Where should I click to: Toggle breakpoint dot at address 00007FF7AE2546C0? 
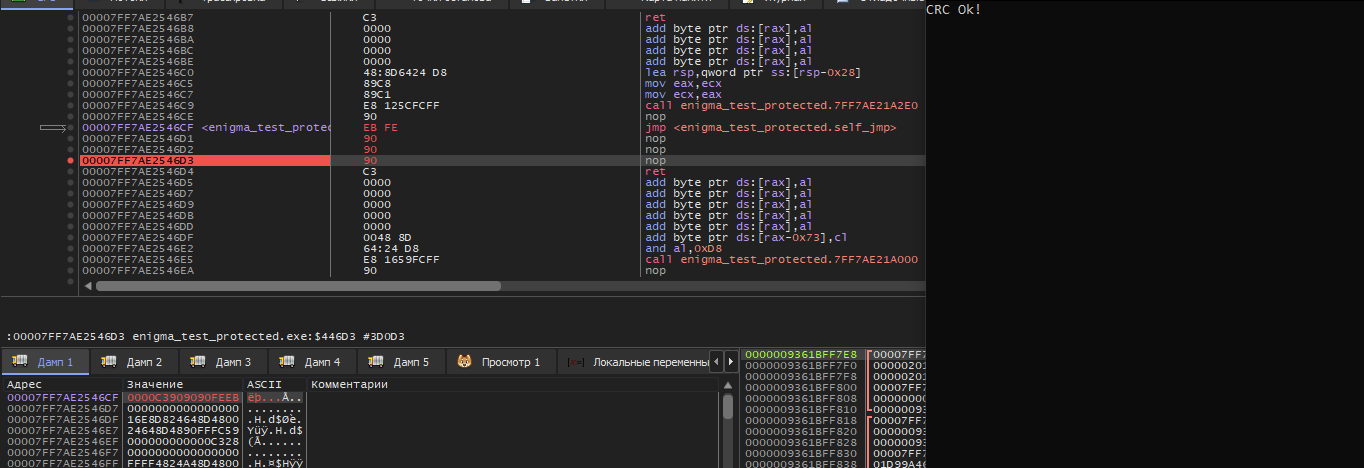click(x=69, y=72)
